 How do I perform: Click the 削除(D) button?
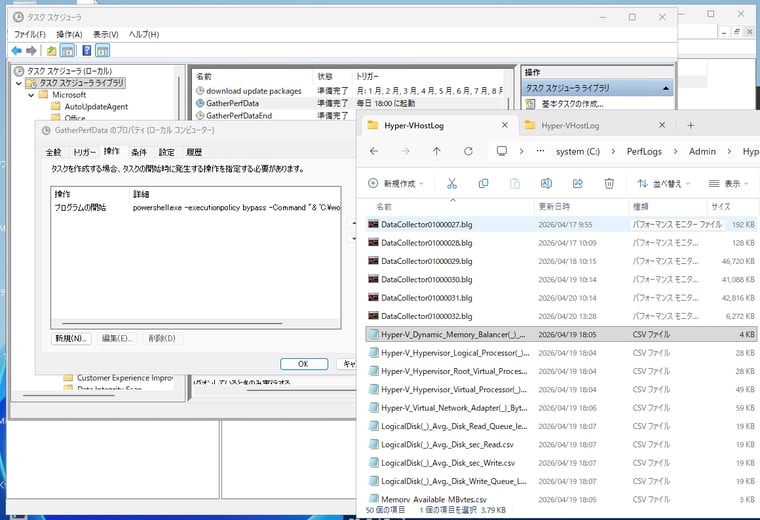tap(162, 338)
